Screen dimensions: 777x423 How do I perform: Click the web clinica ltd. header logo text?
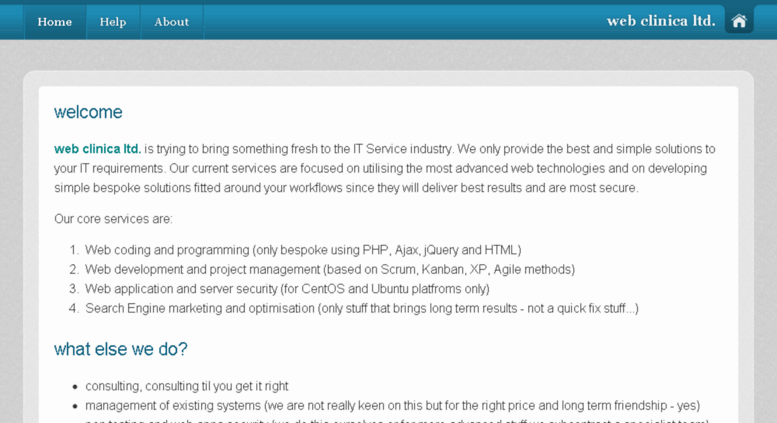tap(661, 21)
